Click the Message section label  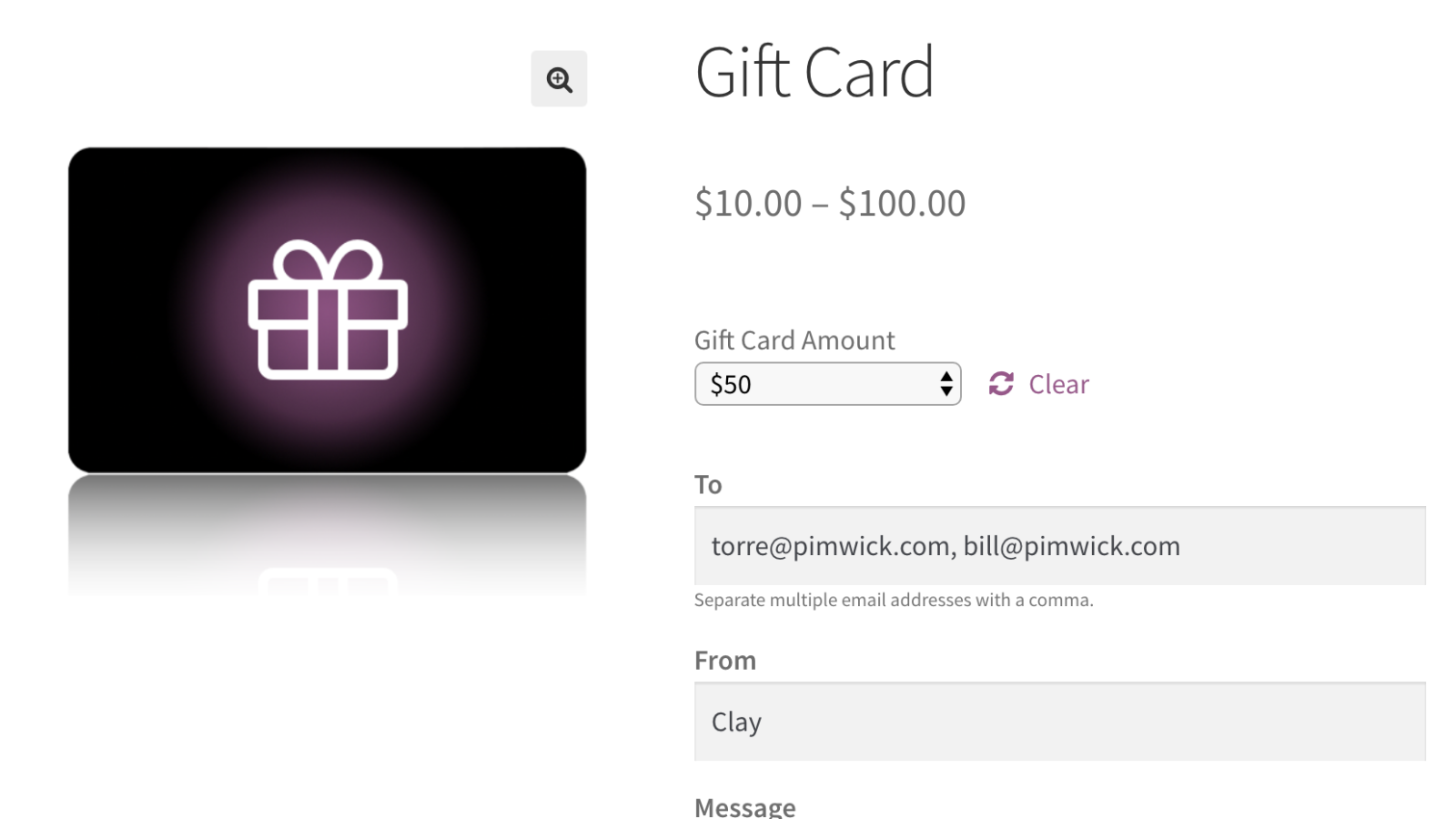[x=744, y=804]
